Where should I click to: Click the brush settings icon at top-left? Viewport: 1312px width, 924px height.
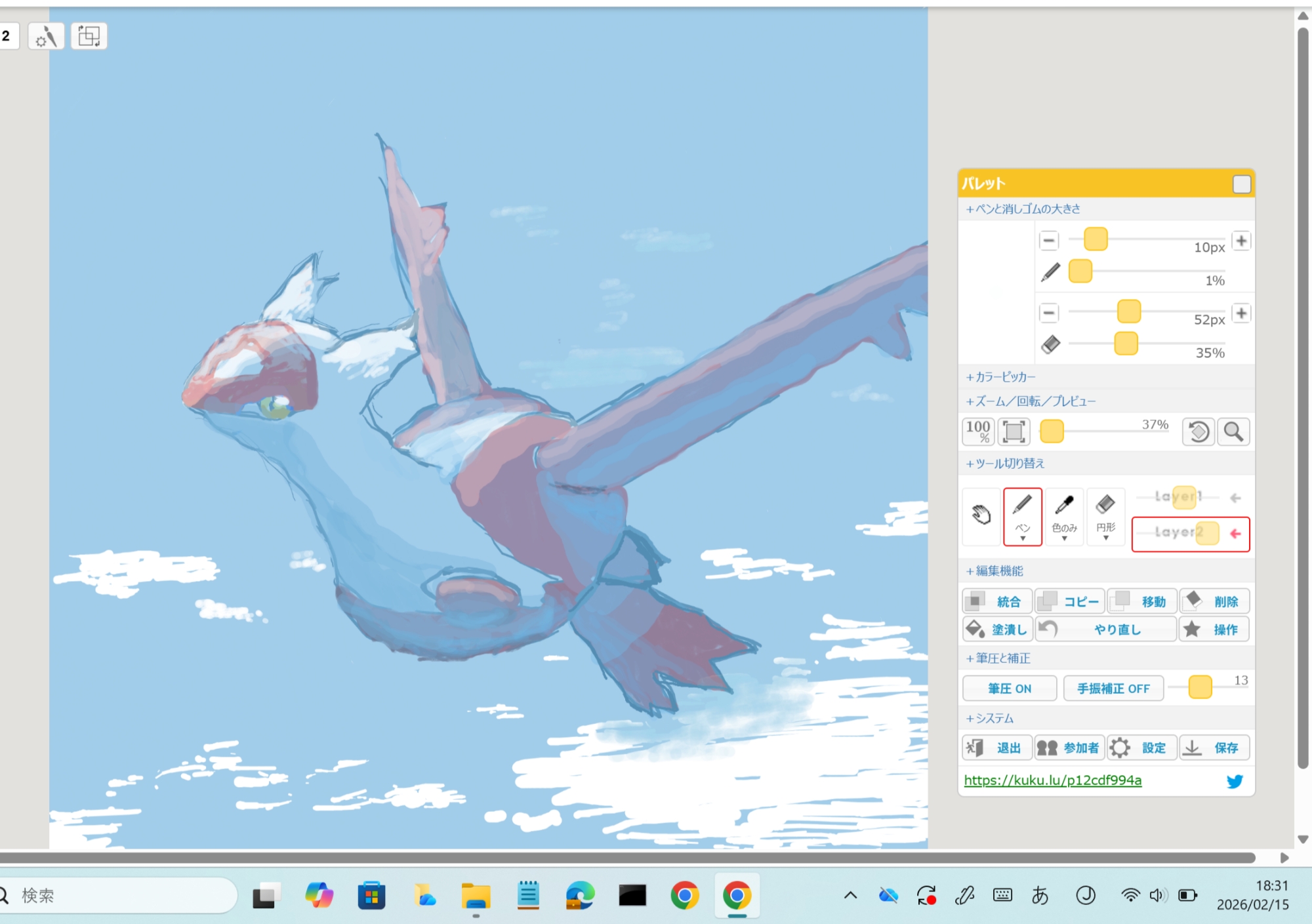46,36
